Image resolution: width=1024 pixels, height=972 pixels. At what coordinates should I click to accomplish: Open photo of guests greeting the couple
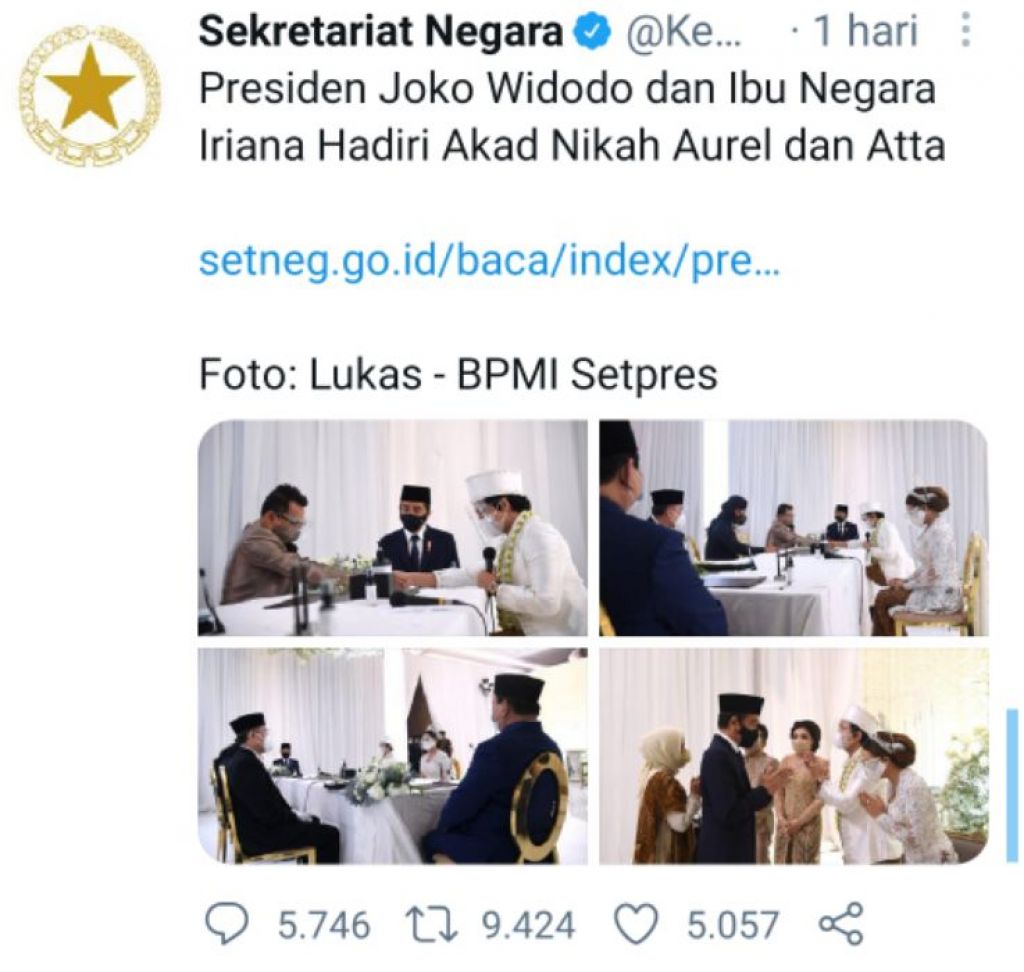click(794, 756)
